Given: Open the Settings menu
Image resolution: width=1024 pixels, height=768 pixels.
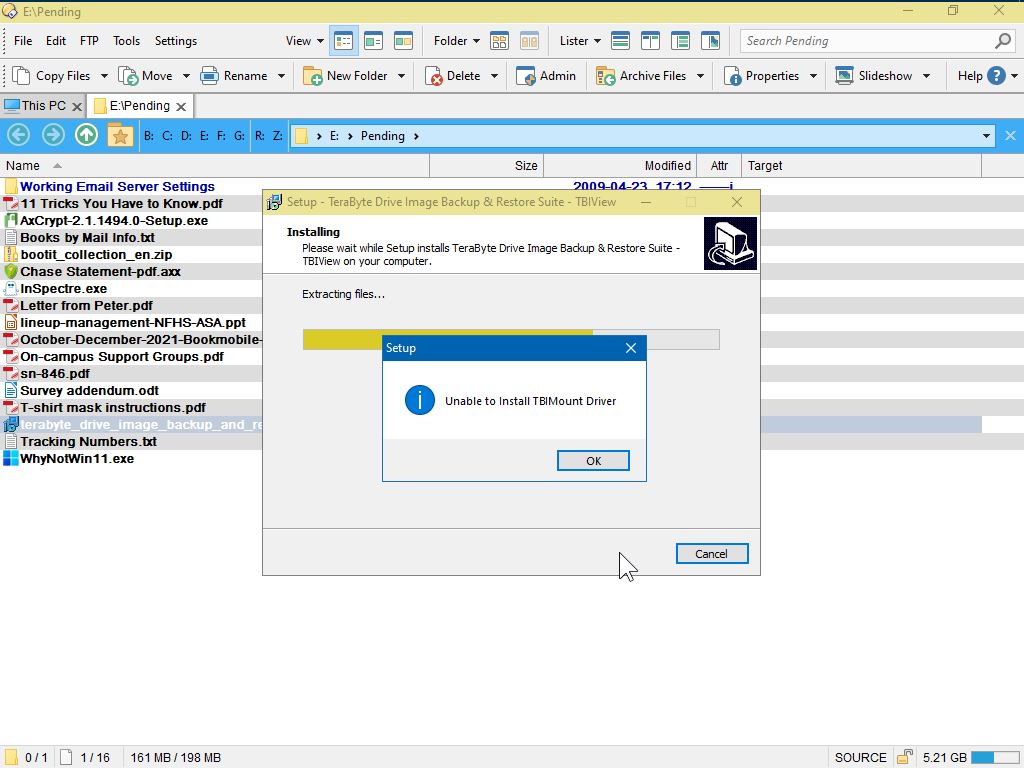Looking at the screenshot, I should [176, 40].
